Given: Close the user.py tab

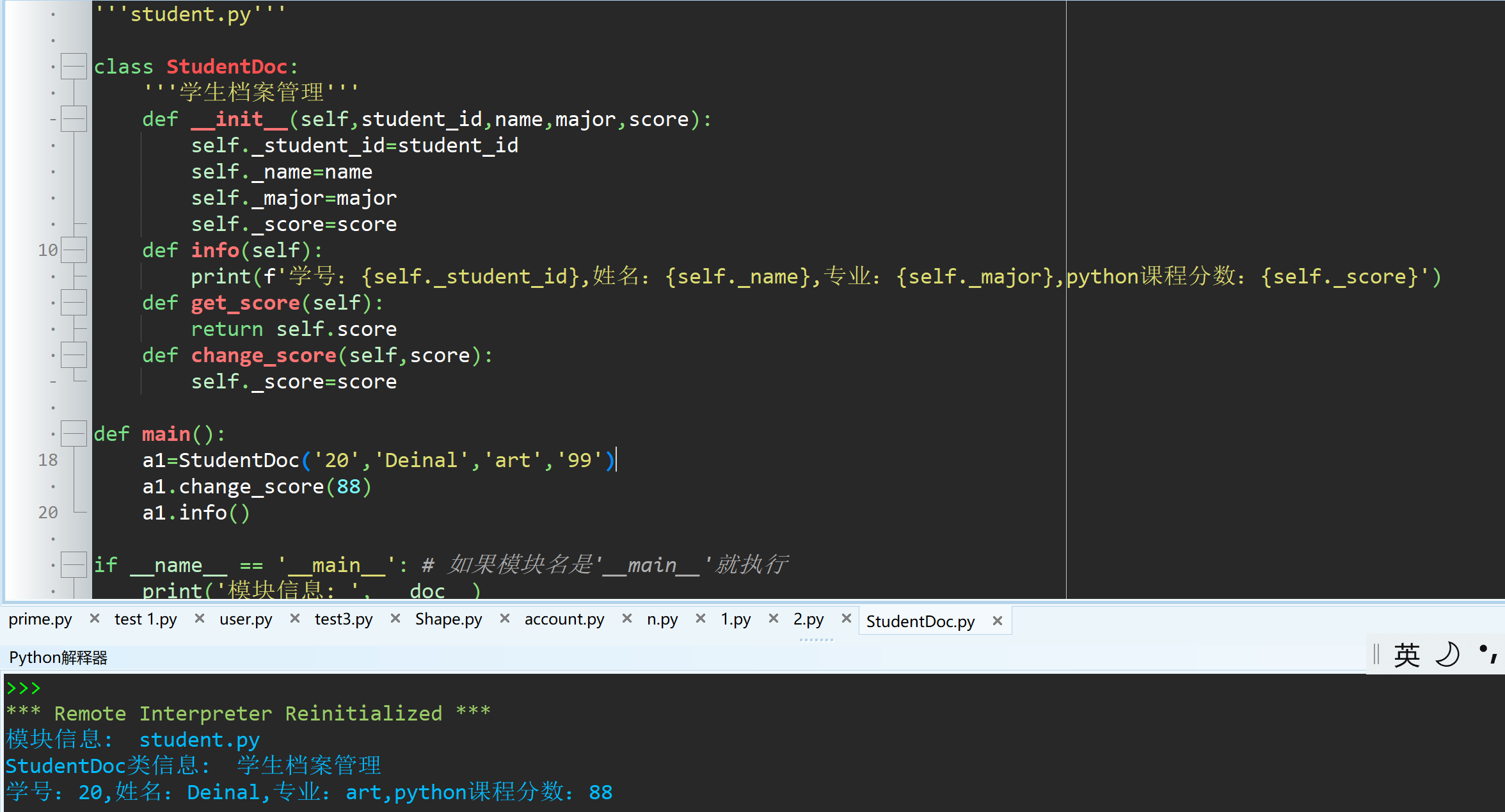Looking at the screenshot, I should click(295, 619).
